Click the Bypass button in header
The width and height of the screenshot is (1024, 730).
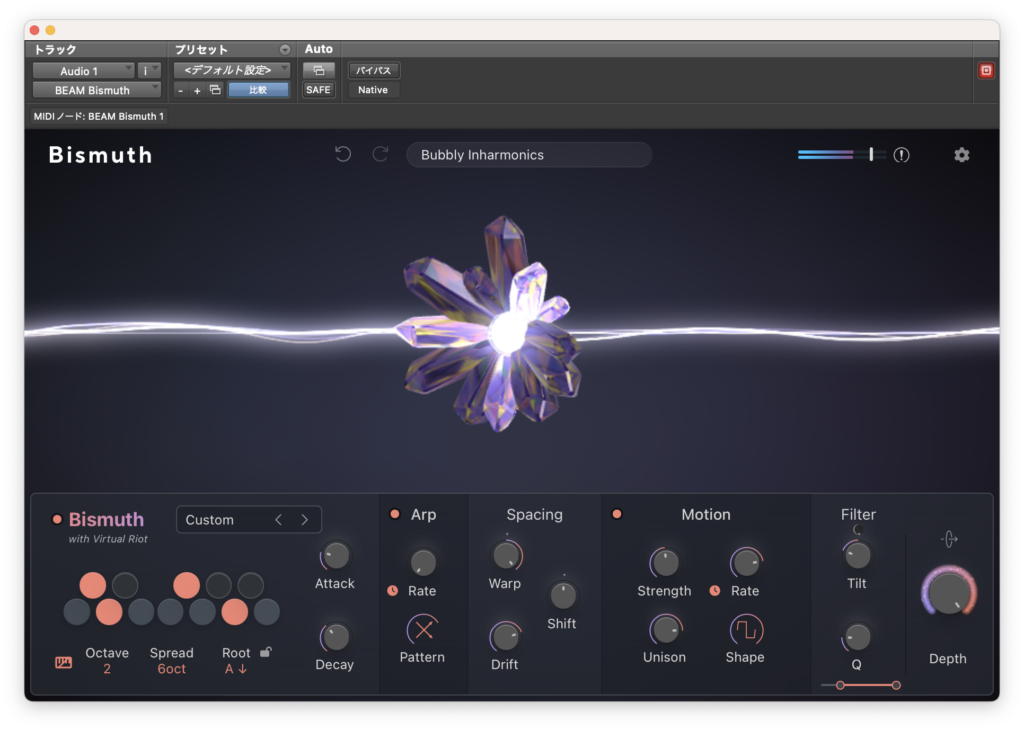[x=374, y=70]
